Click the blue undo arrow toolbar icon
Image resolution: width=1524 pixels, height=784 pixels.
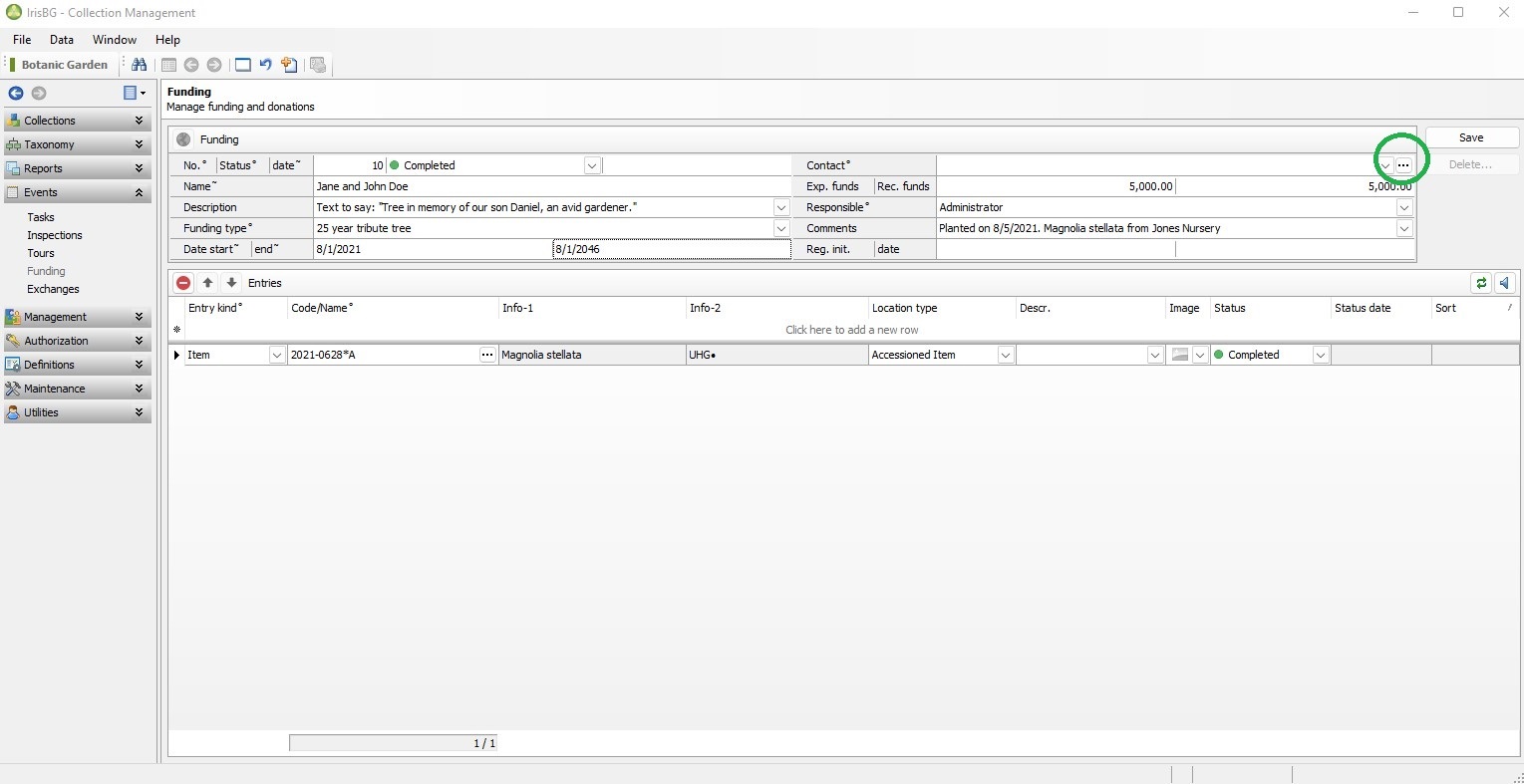265,65
